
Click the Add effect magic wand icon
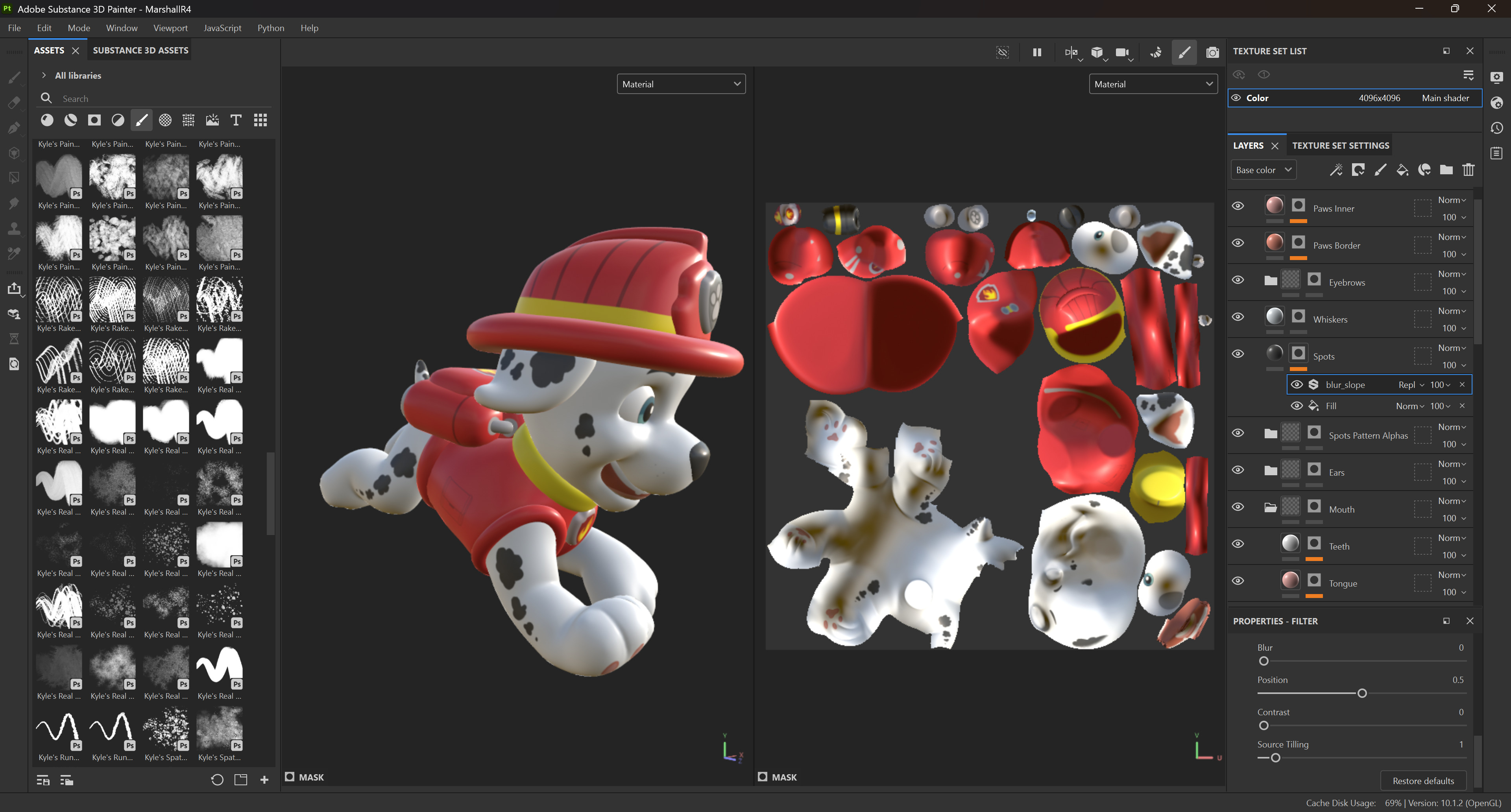point(1336,170)
